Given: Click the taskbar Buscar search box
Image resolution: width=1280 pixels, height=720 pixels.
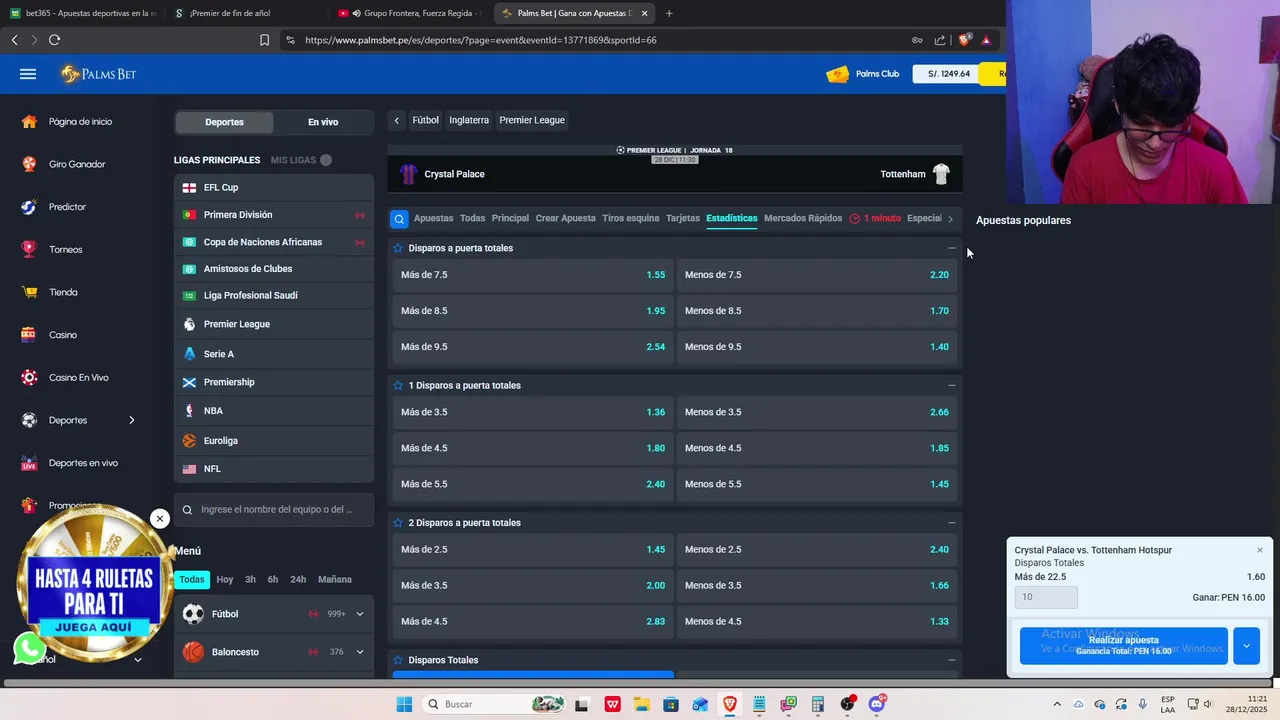Looking at the screenshot, I should point(494,704).
